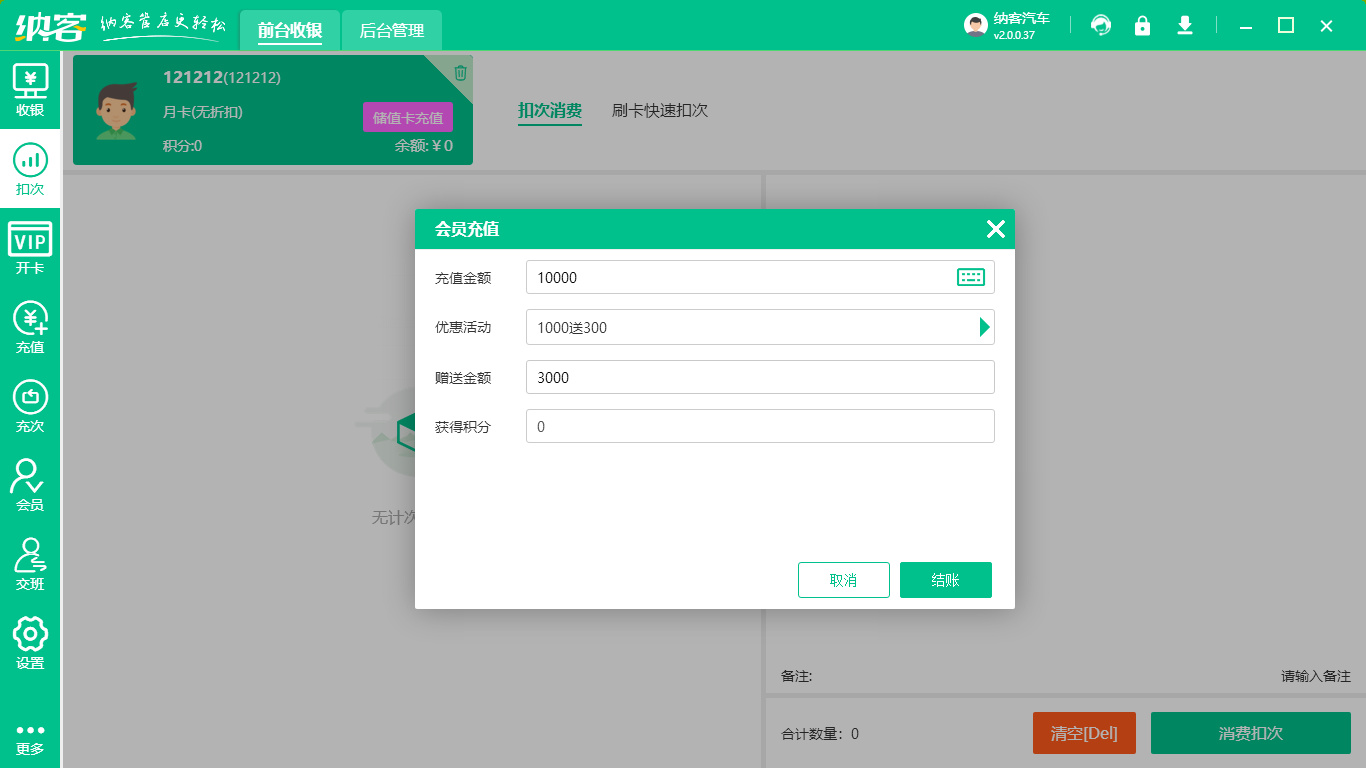Click the customer service headset icon
This screenshot has height=768, width=1366.
tap(1101, 26)
